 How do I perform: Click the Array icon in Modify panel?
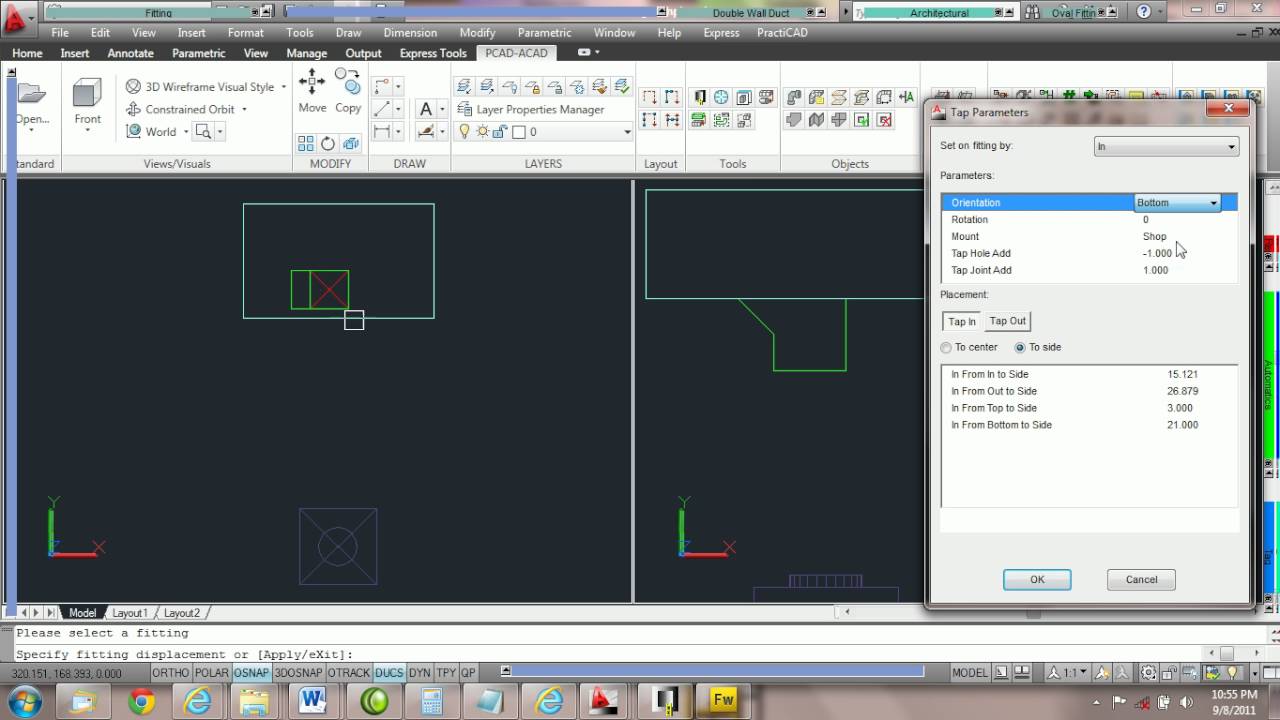point(306,144)
